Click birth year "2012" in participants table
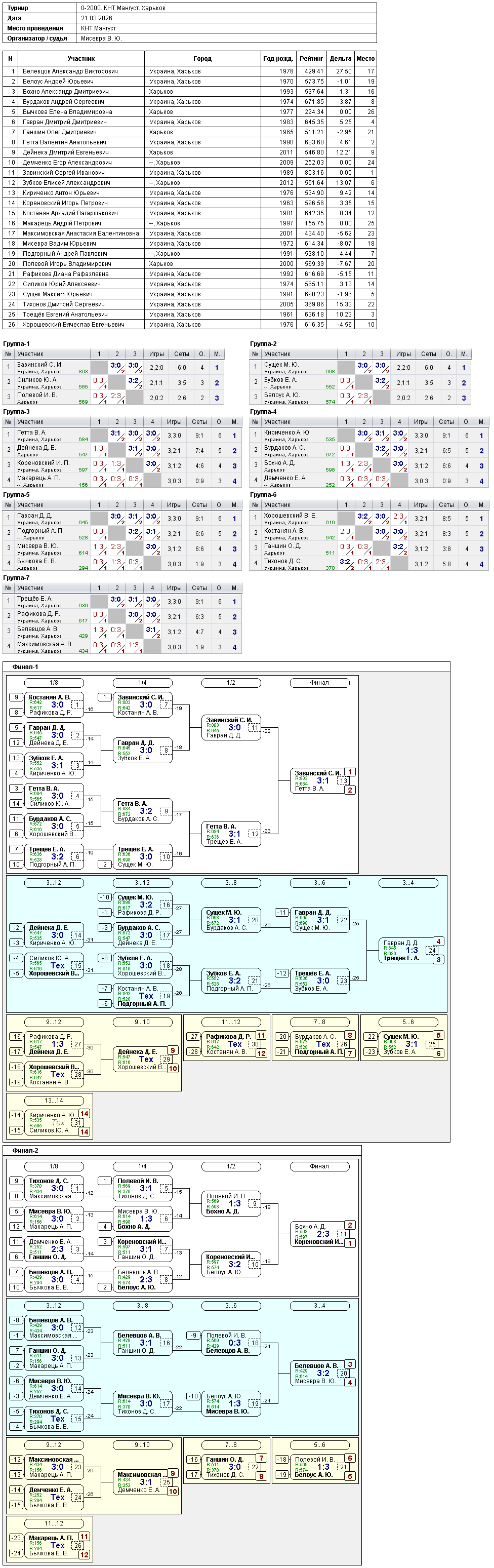This screenshot has height=1568, width=494. [x=286, y=183]
